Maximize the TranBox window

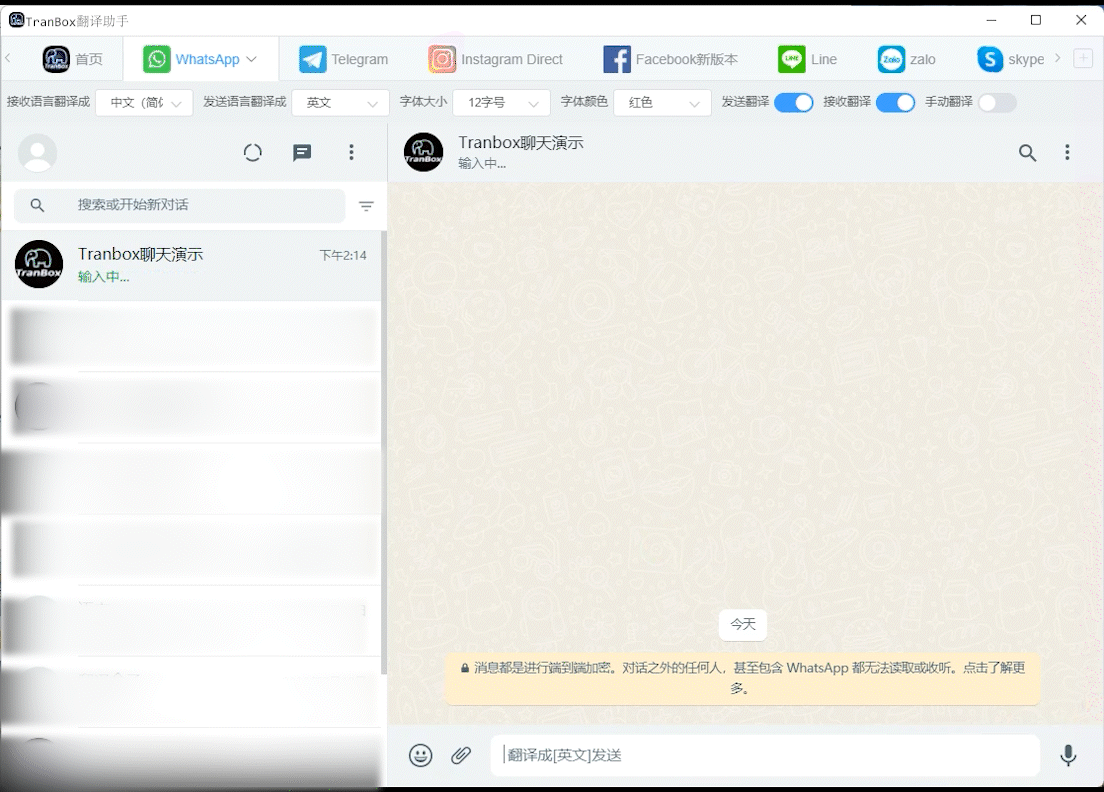pos(1036,20)
